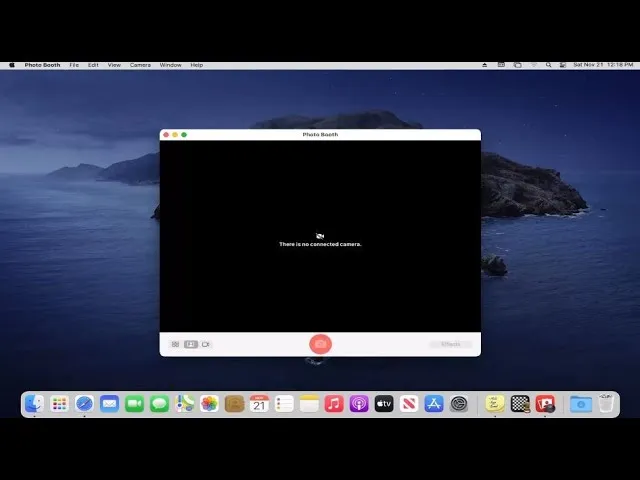Open the File menu
The width and height of the screenshot is (640, 480).
click(x=74, y=65)
